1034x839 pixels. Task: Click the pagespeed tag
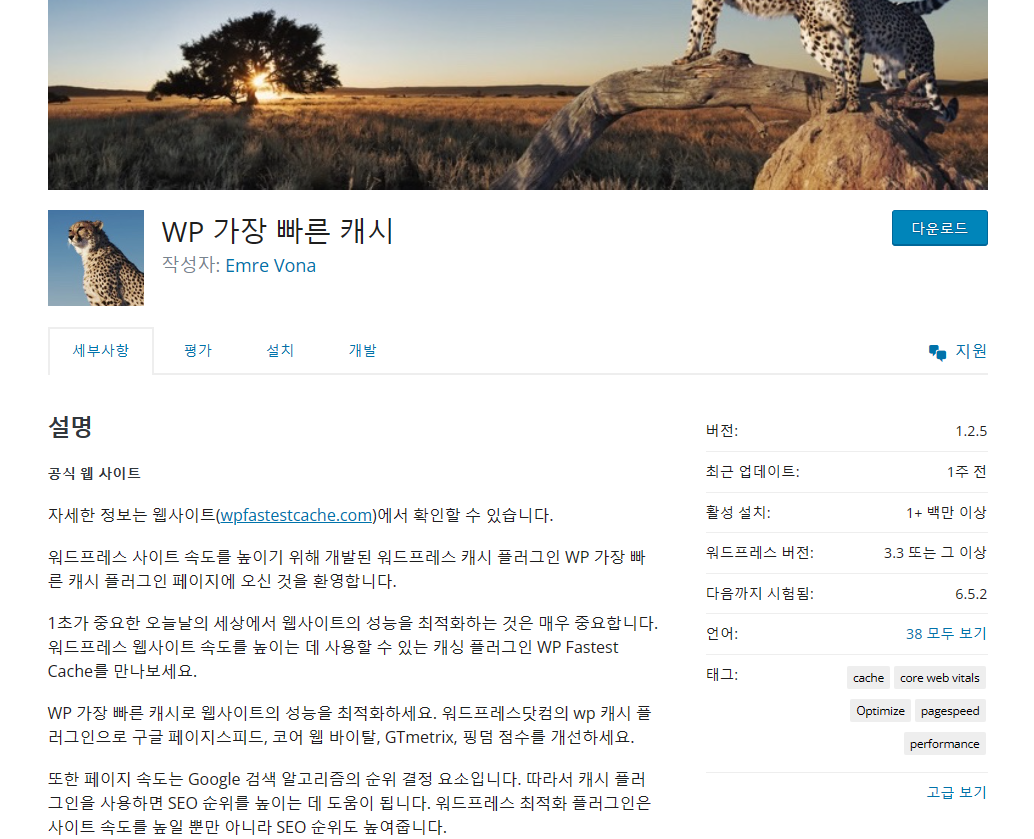click(950, 710)
